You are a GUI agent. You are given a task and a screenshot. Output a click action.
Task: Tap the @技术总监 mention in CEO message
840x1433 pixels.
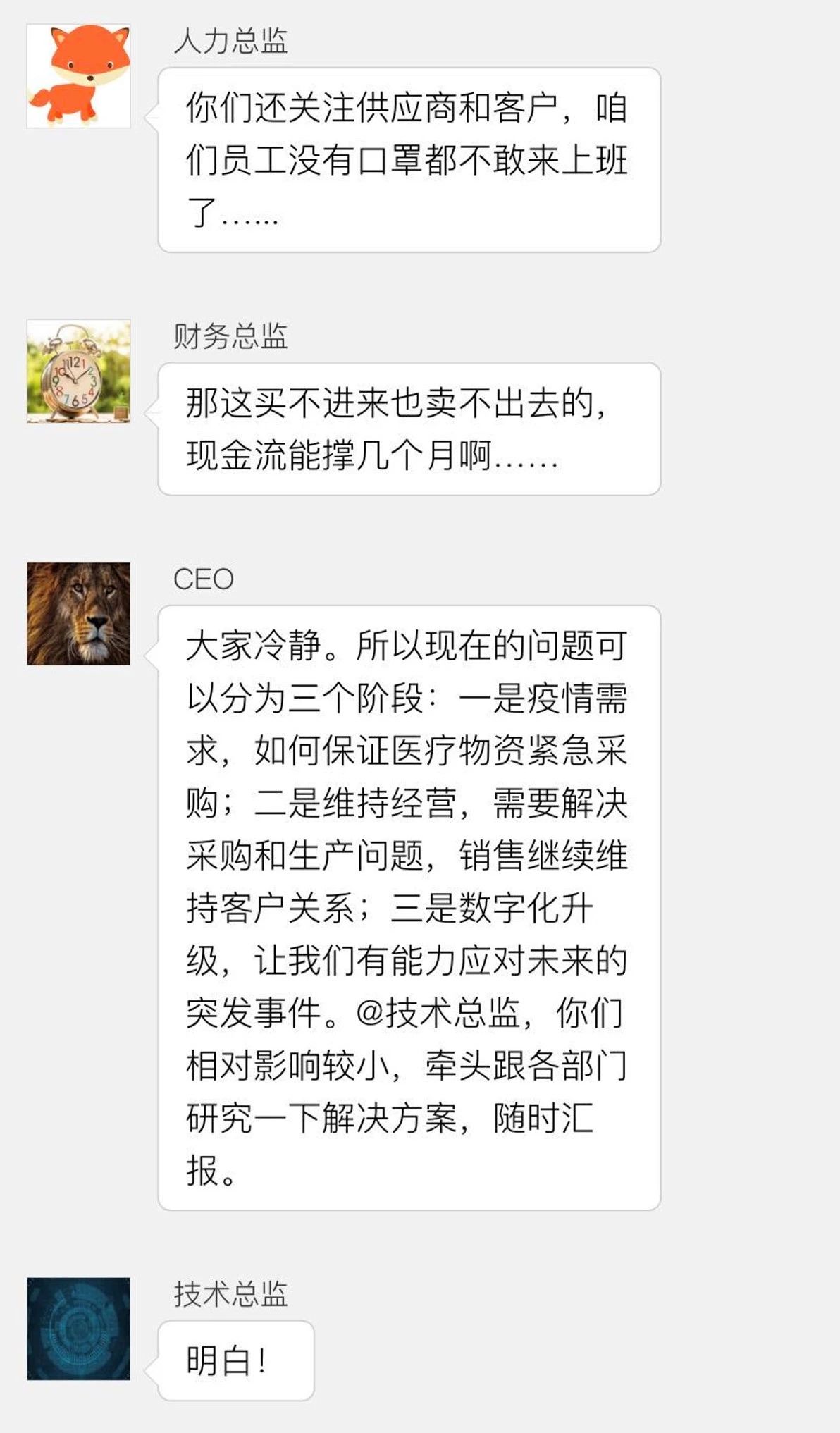[438, 1013]
